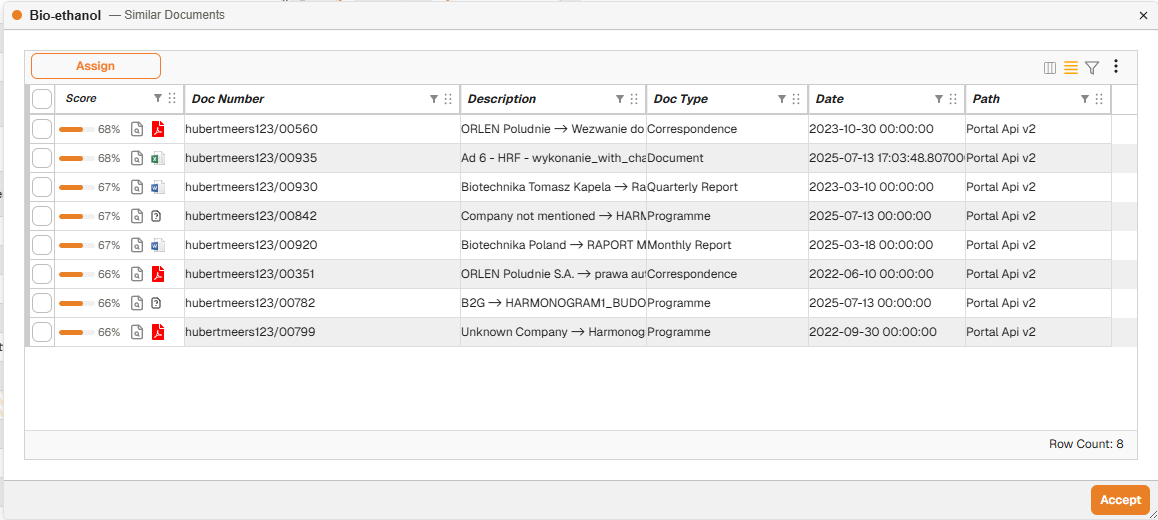Click Excel icon for hubertmeers123/00935
The width and height of the screenshot is (1158, 520).
click(157, 158)
